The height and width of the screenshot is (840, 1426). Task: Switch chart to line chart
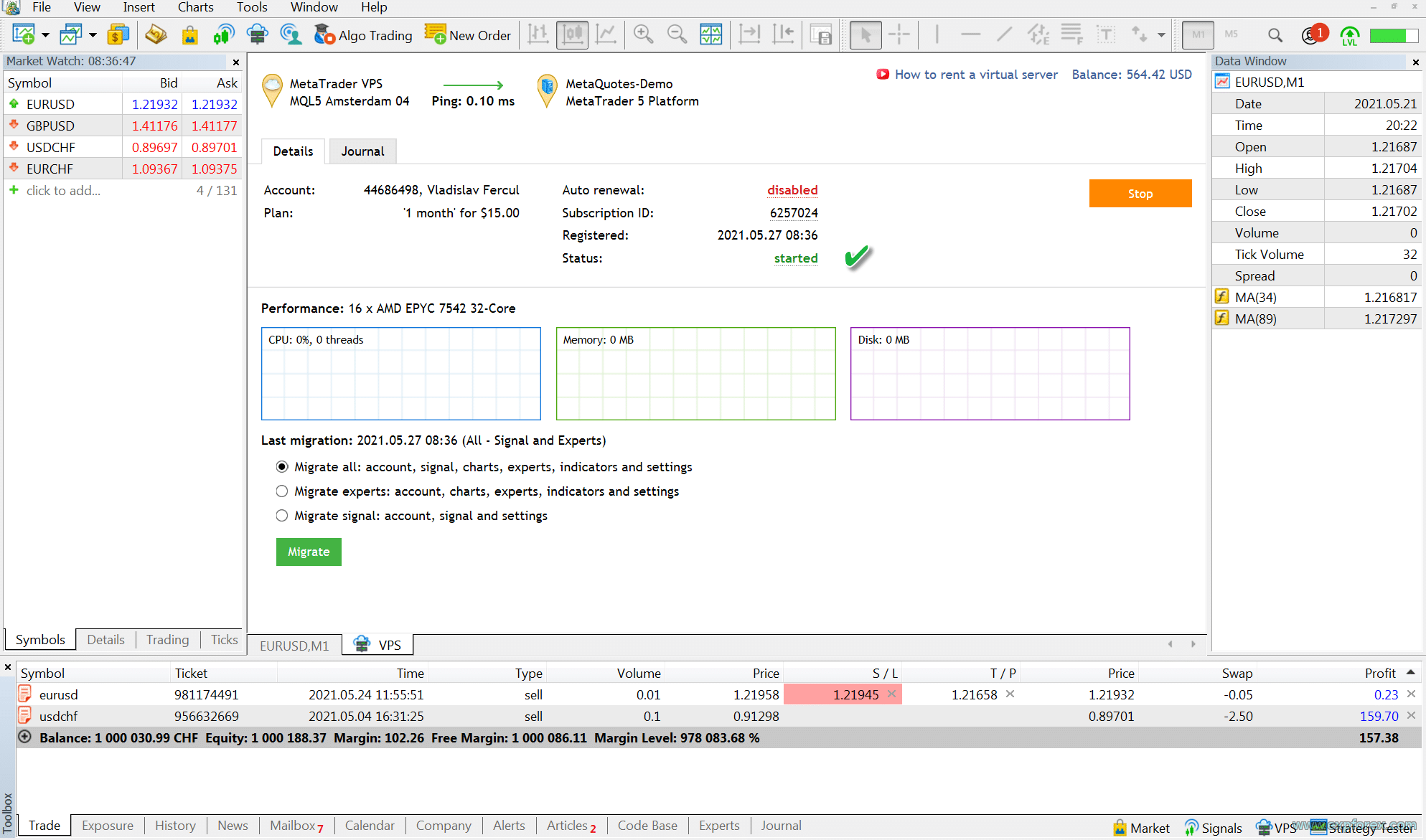(606, 34)
